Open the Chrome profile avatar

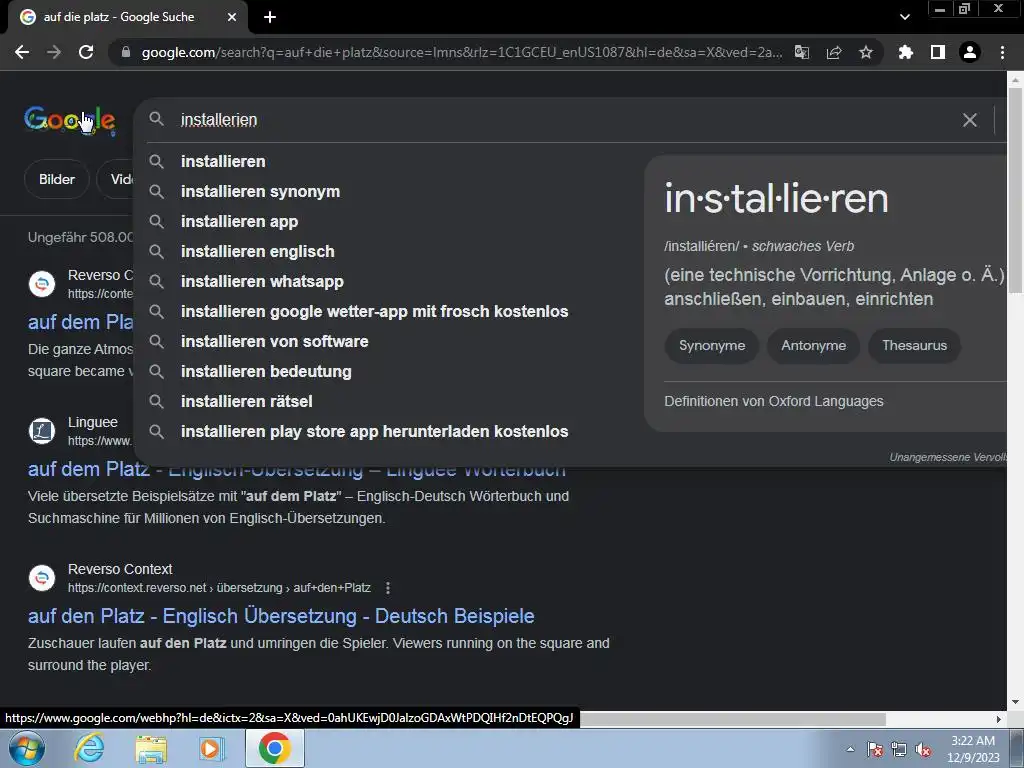click(970, 52)
